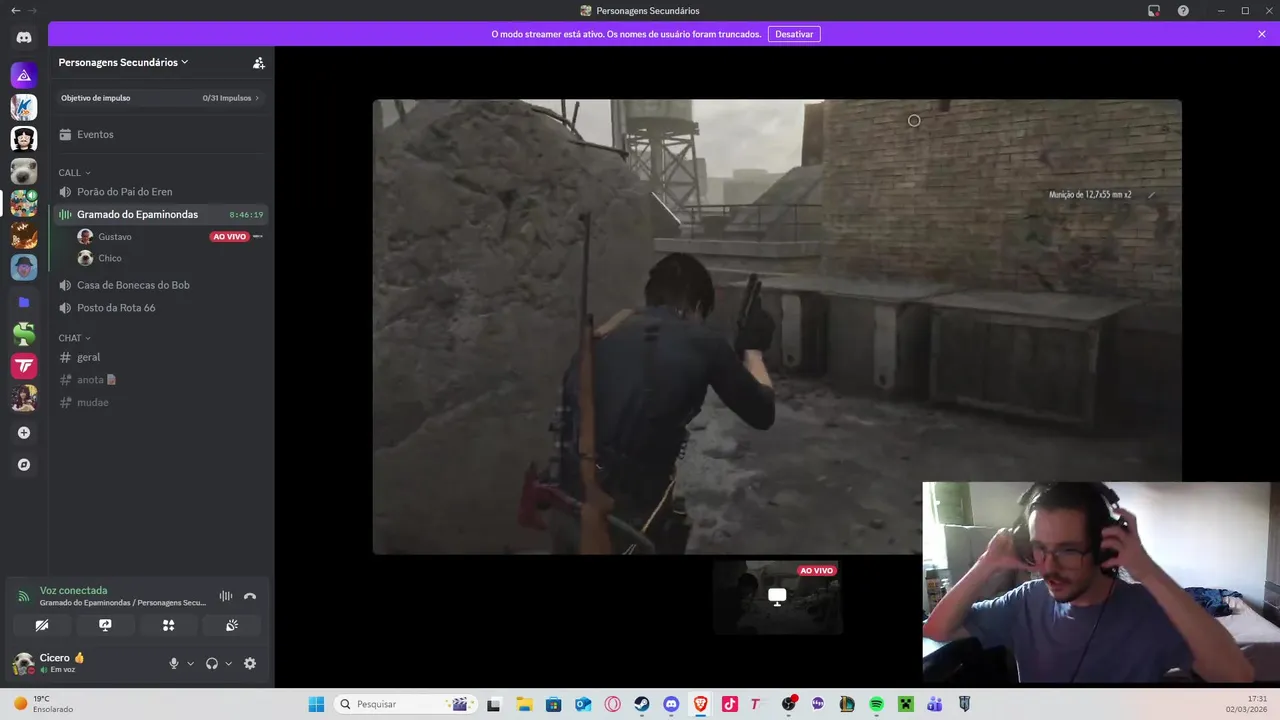Open the green dollar sign server
The height and width of the screenshot is (720, 1280).
pos(24,334)
